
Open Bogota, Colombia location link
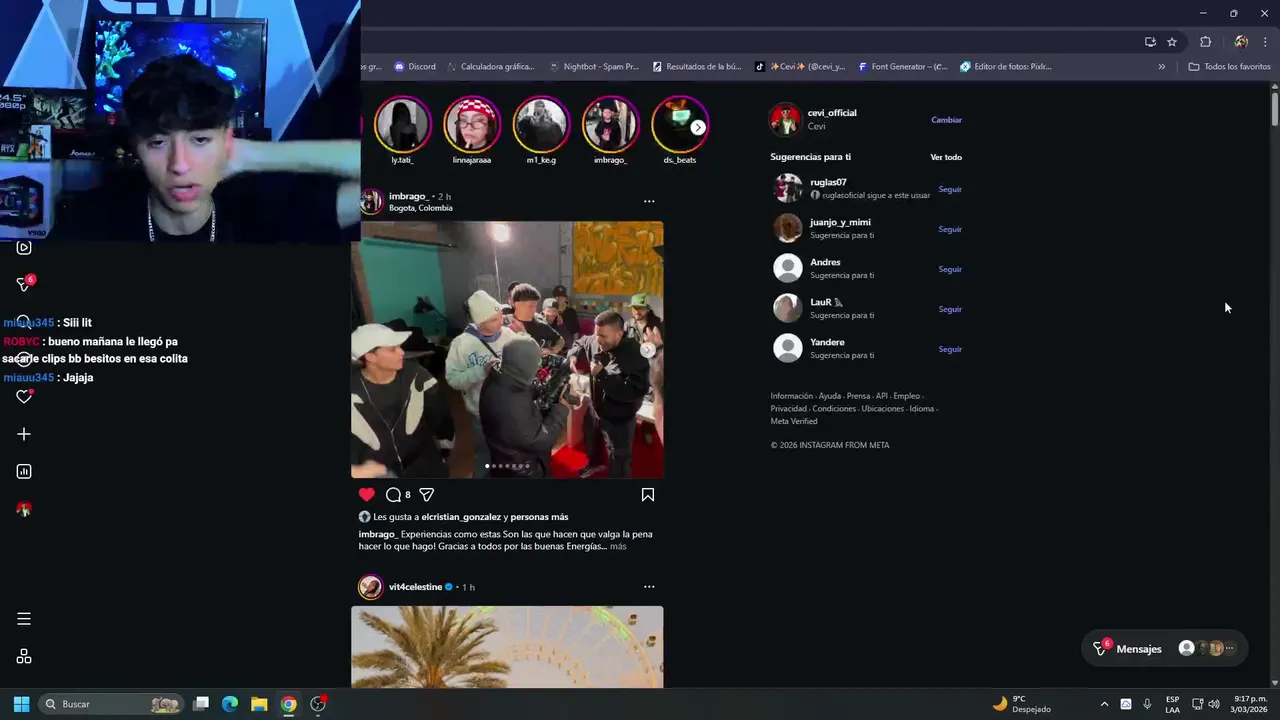coord(421,208)
